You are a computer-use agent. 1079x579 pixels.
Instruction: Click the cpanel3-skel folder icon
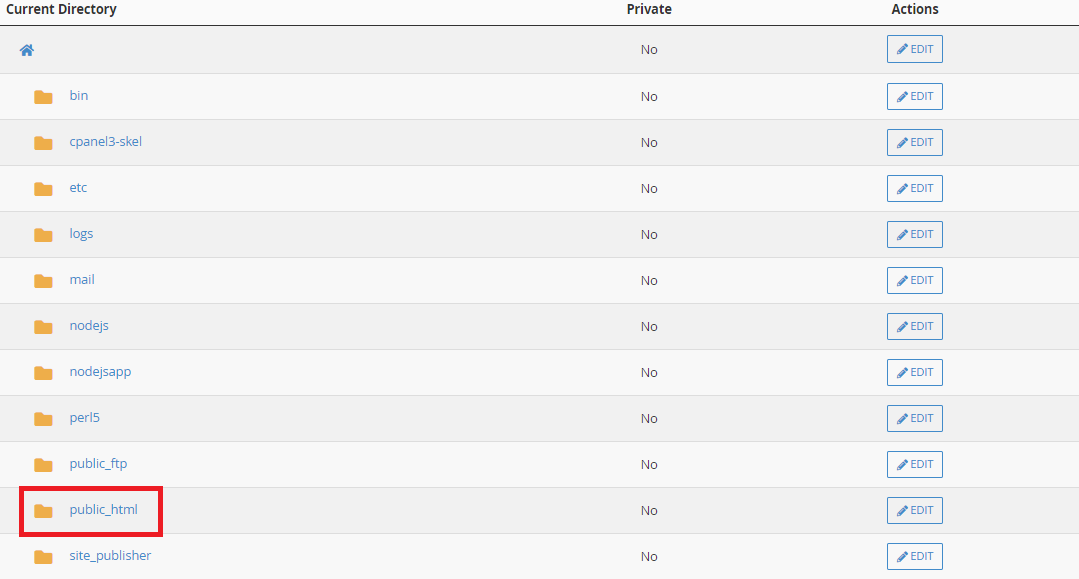coord(43,143)
